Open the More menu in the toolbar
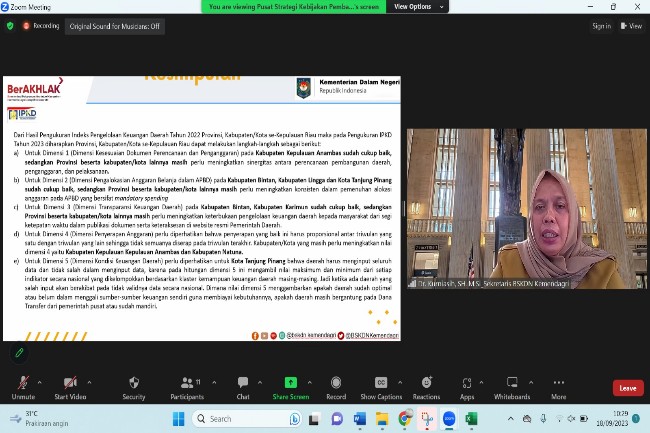Screen dimensions: 650x433 click(558, 384)
